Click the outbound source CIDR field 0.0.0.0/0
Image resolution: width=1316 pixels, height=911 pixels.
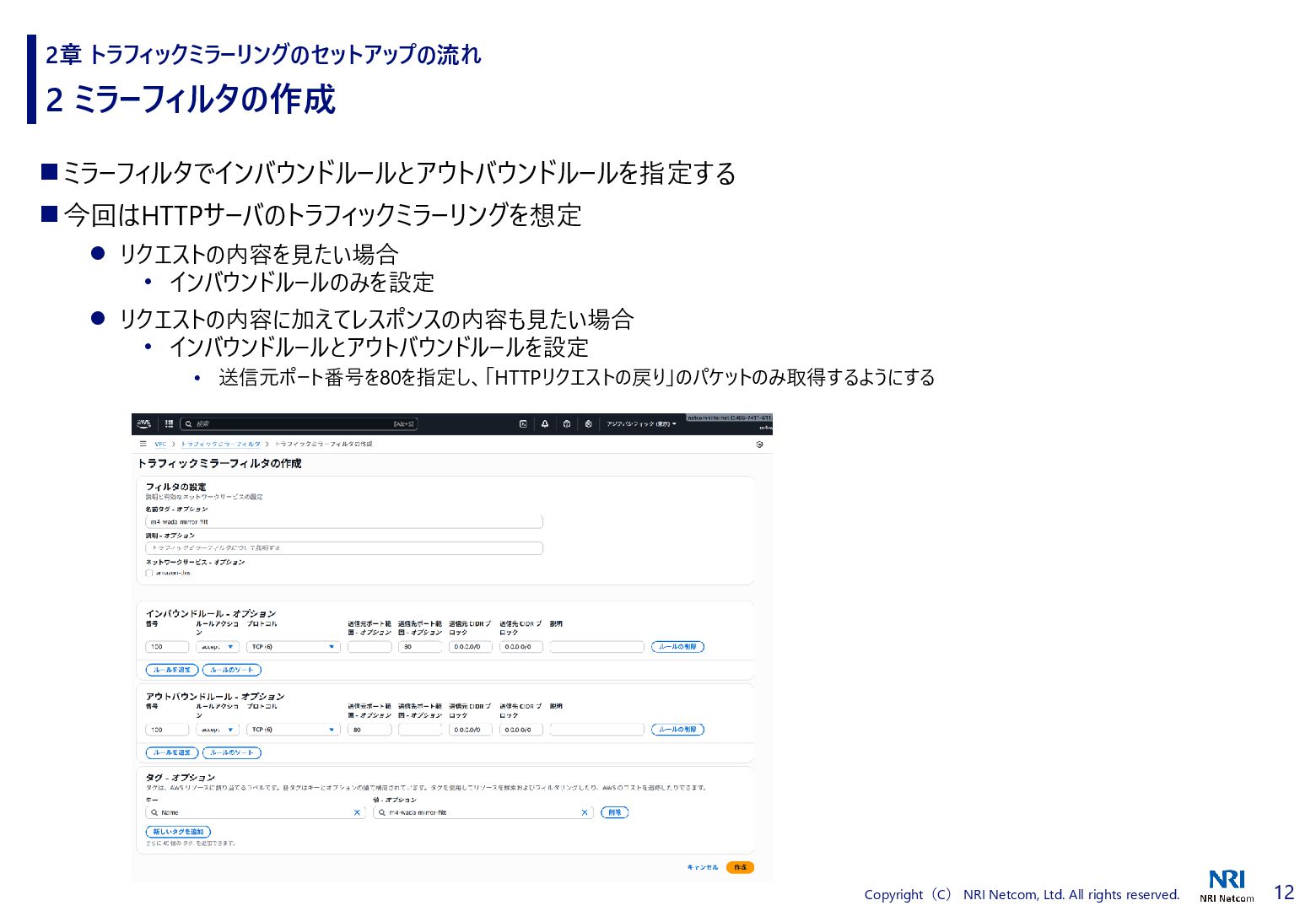coord(471,730)
